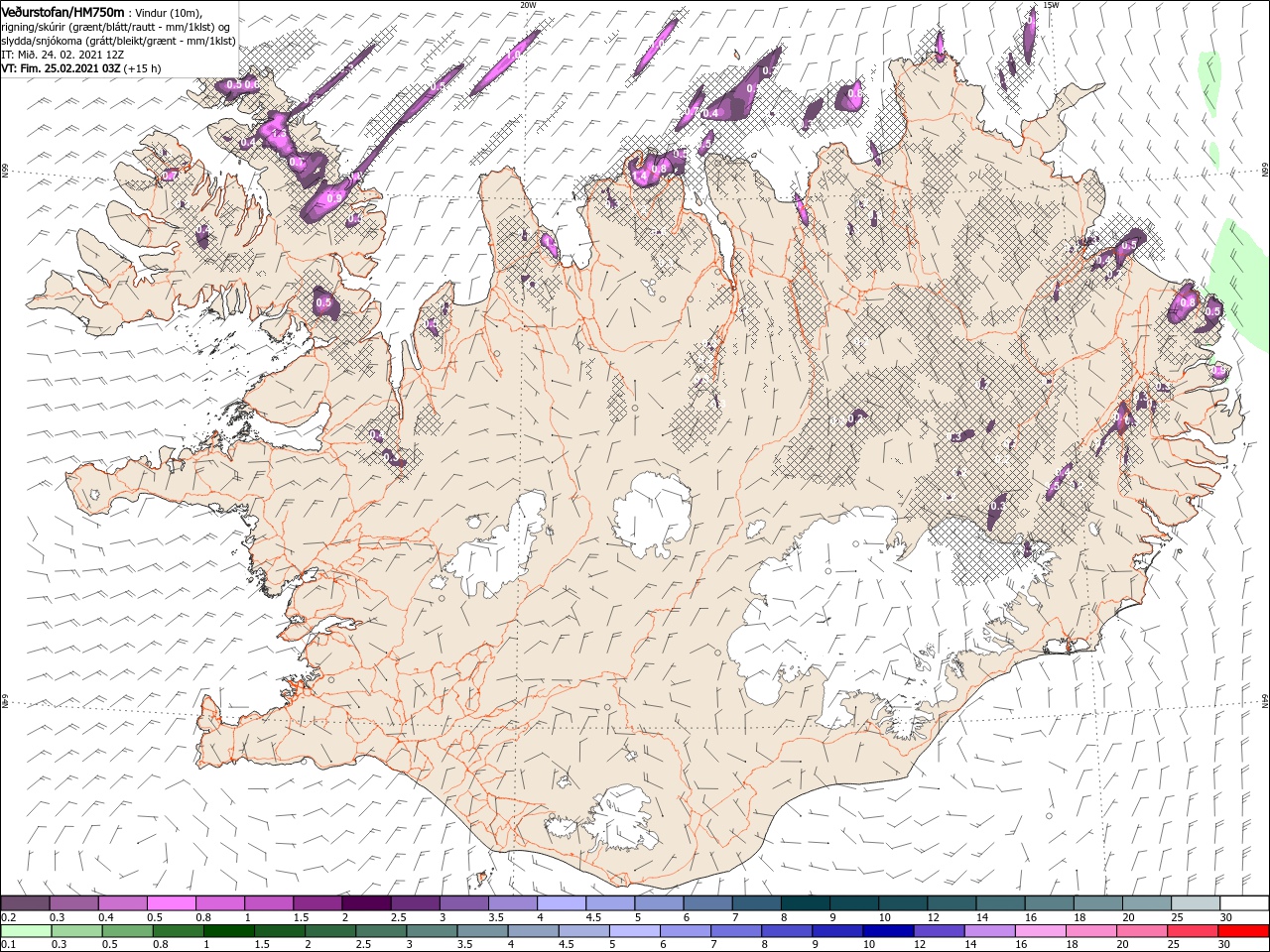Click the Veðurstofan/HM750m title text
Viewport: 1270px width, 952px height.
pos(63,12)
